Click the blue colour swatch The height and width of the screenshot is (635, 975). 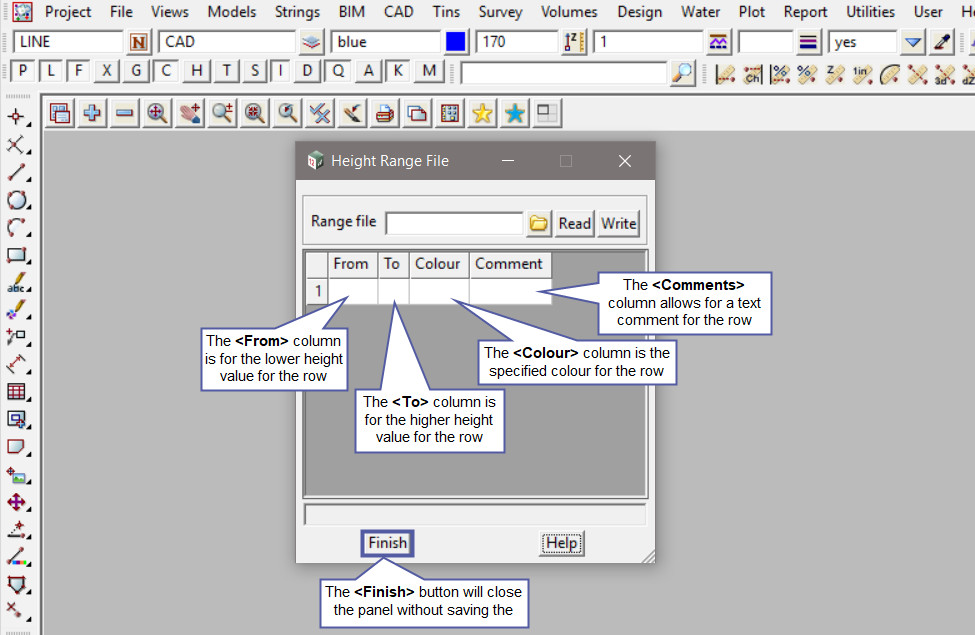click(x=456, y=42)
